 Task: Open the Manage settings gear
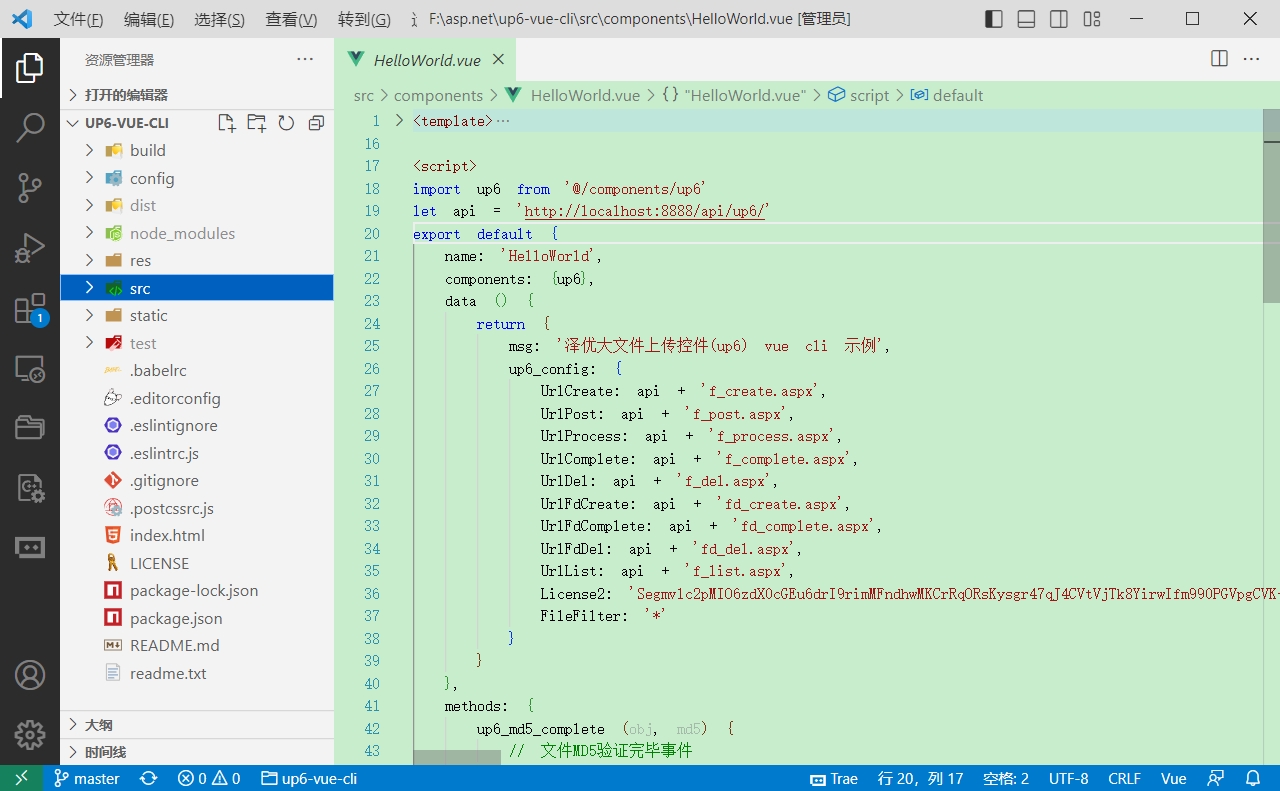click(x=30, y=735)
